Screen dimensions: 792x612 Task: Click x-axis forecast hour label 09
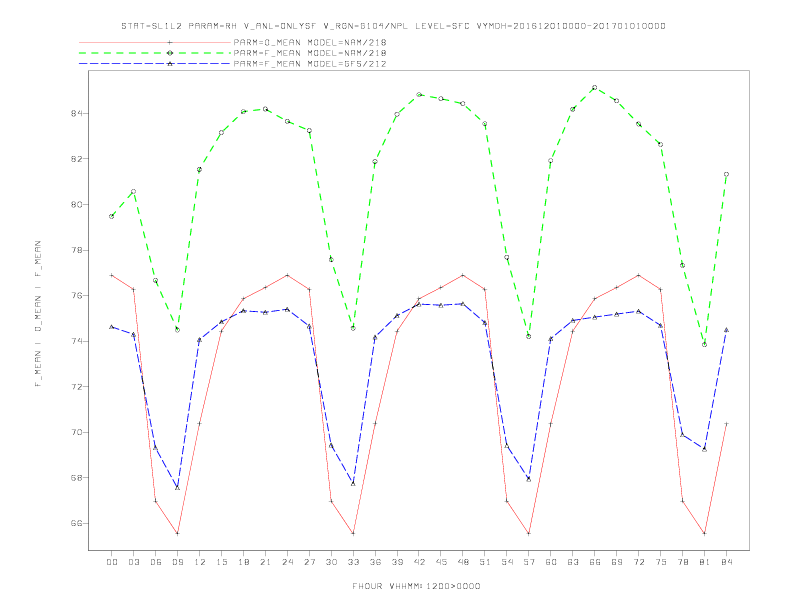pos(177,562)
